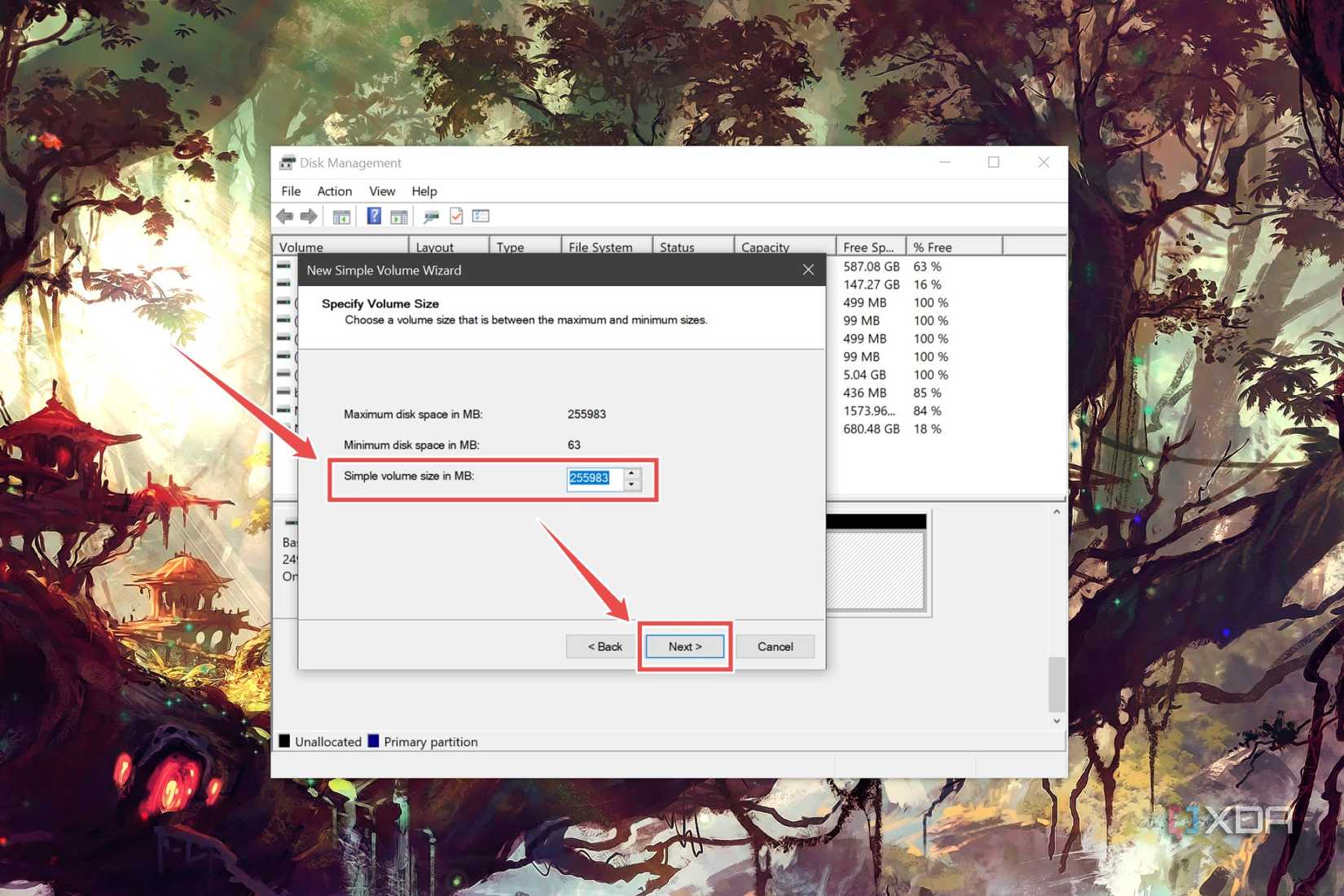Sort by the Volume column header

[340, 247]
